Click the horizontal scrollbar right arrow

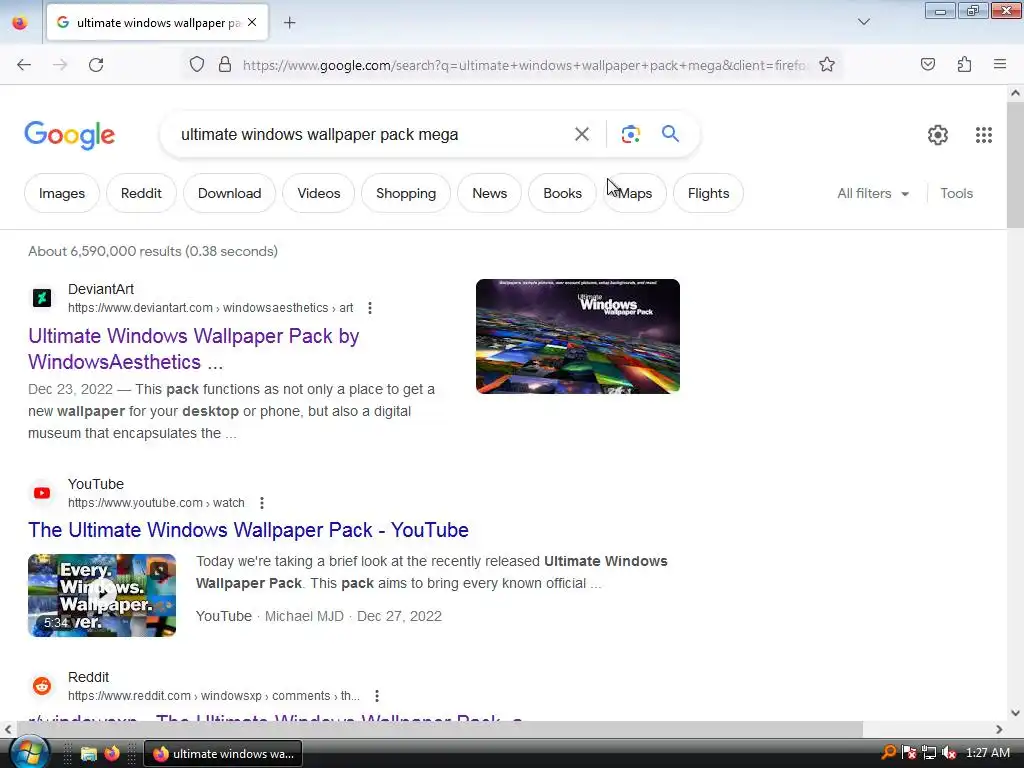(999, 729)
